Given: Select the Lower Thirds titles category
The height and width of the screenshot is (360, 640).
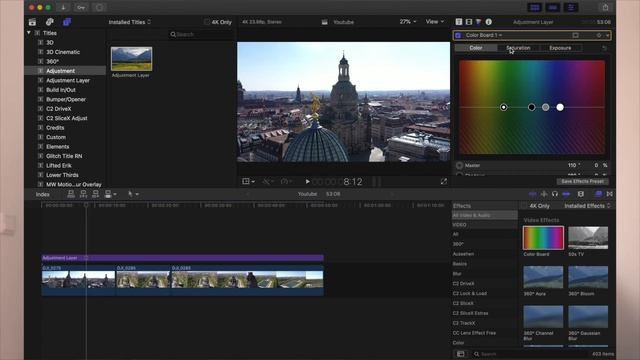Looking at the screenshot, I should (x=62, y=175).
